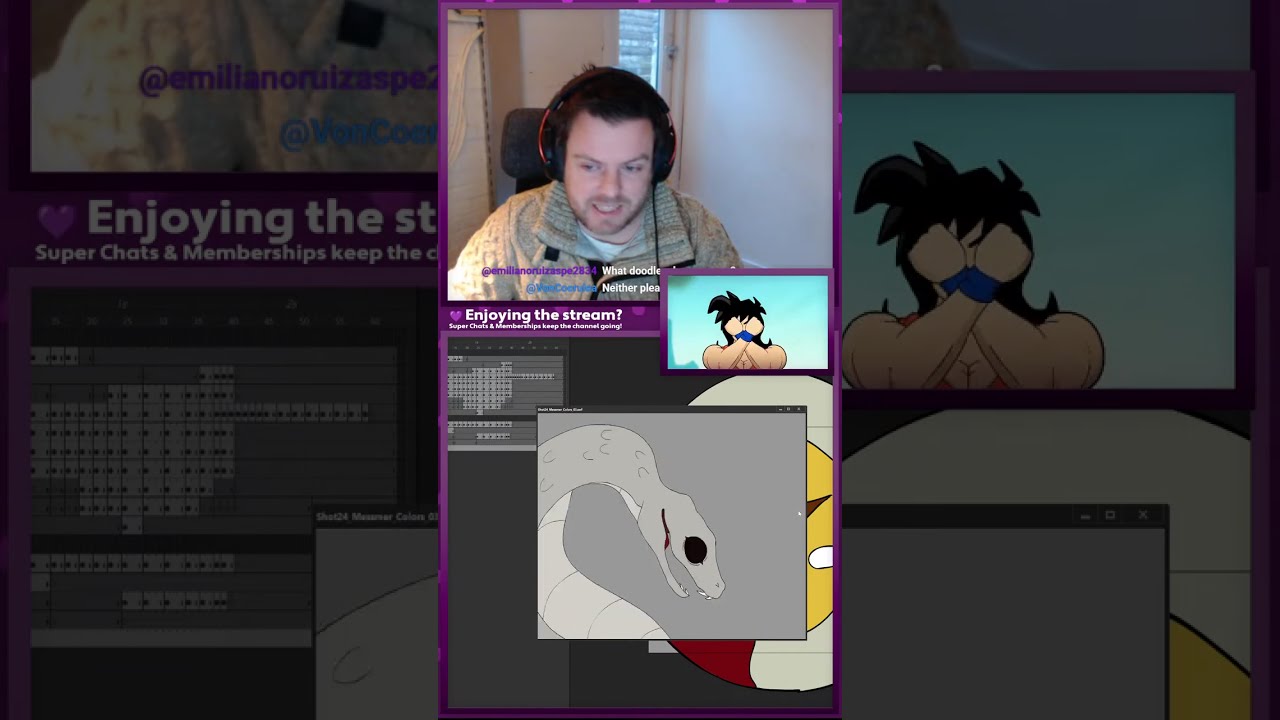Screen dimensions: 1280x720
Task: Select chat username @emilianoruizaspe2834
Action: (539, 271)
